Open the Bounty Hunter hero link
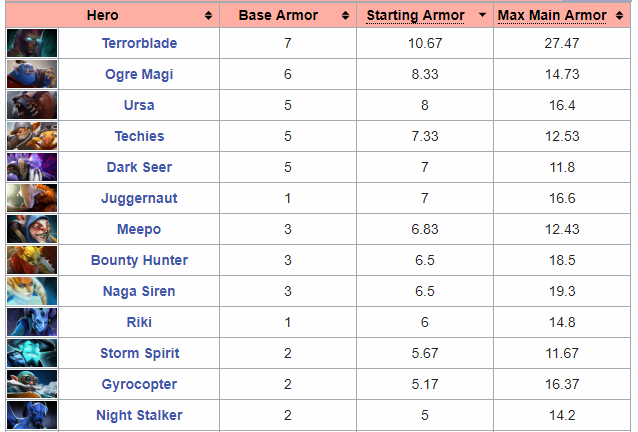Image resolution: width=638 pixels, height=432 pixels. (139, 260)
